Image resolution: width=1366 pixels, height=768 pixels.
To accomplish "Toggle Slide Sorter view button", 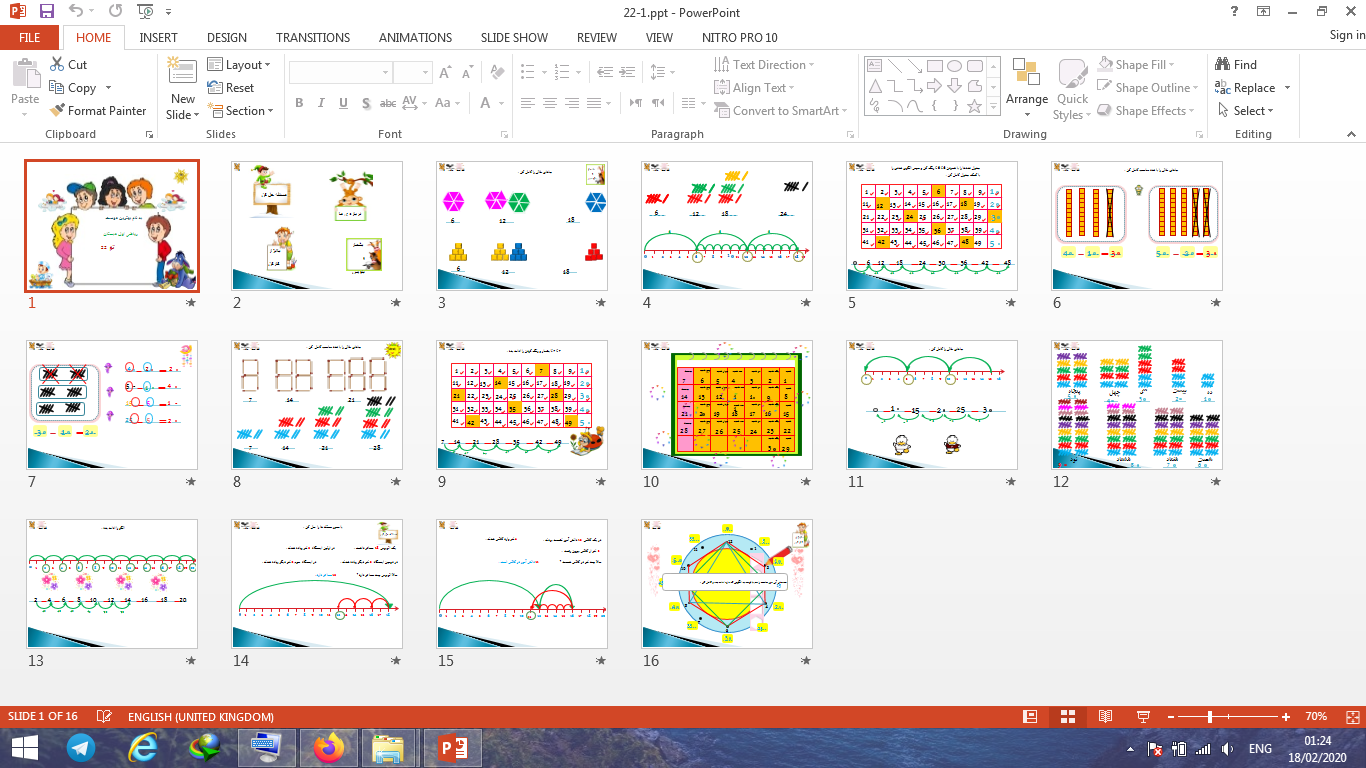I will pos(1067,717).
